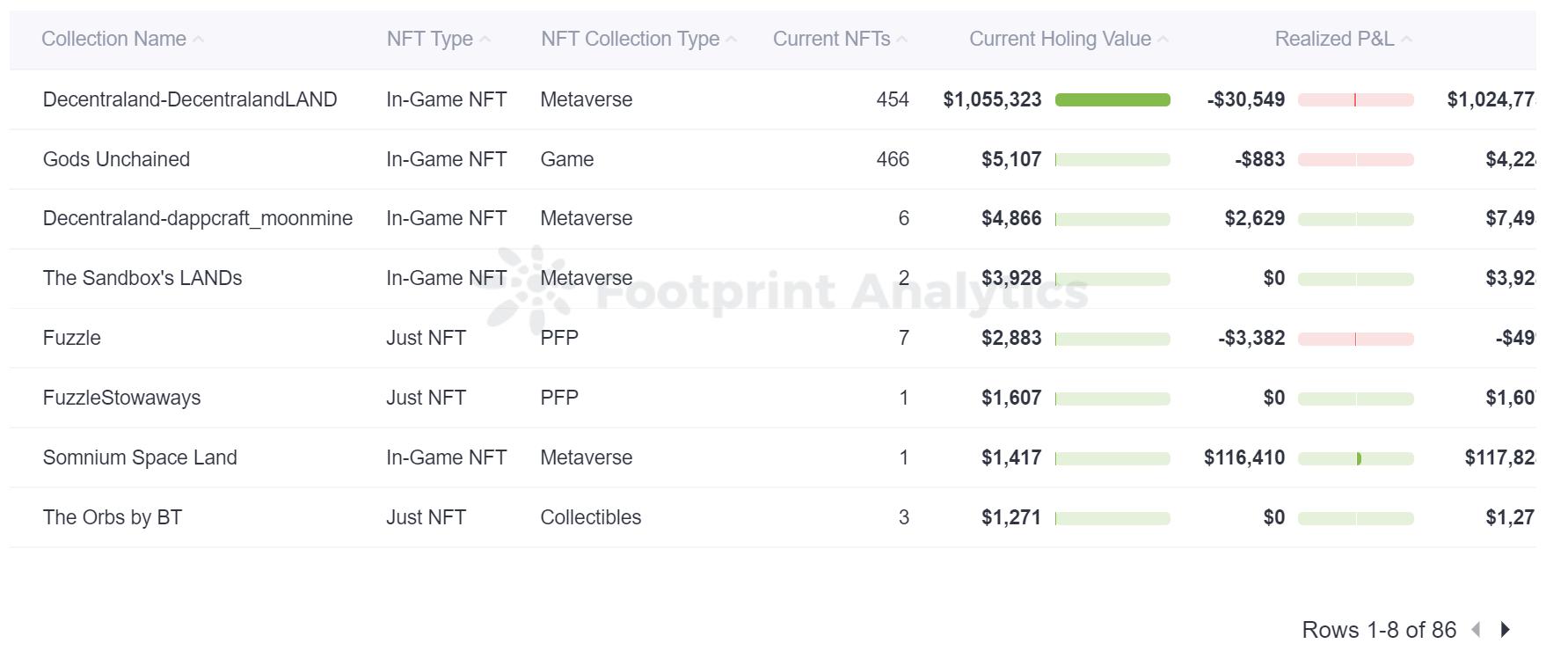Sort by Collection Name column

113,39
